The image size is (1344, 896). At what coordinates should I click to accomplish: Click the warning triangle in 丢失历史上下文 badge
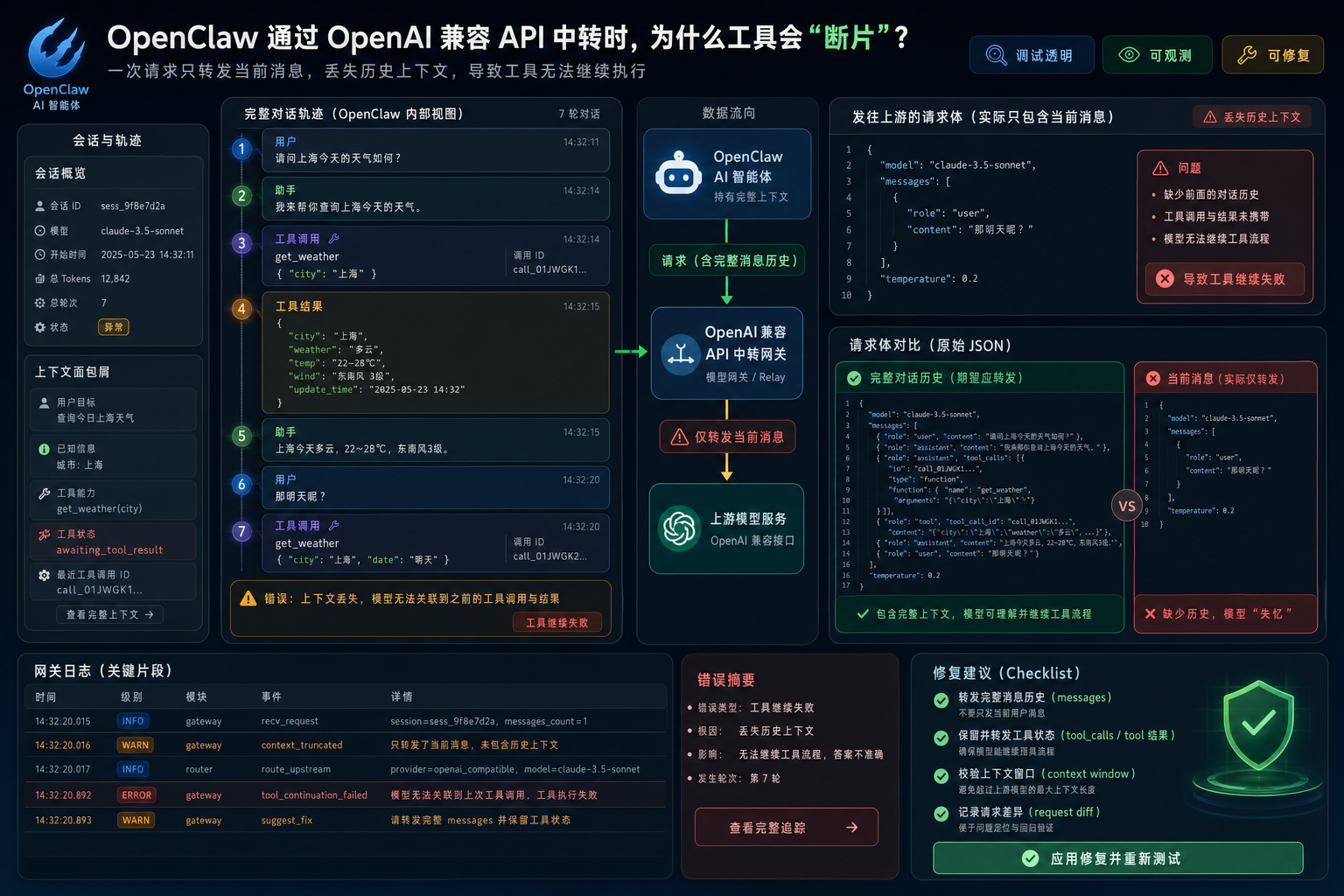click(1210, 116)
